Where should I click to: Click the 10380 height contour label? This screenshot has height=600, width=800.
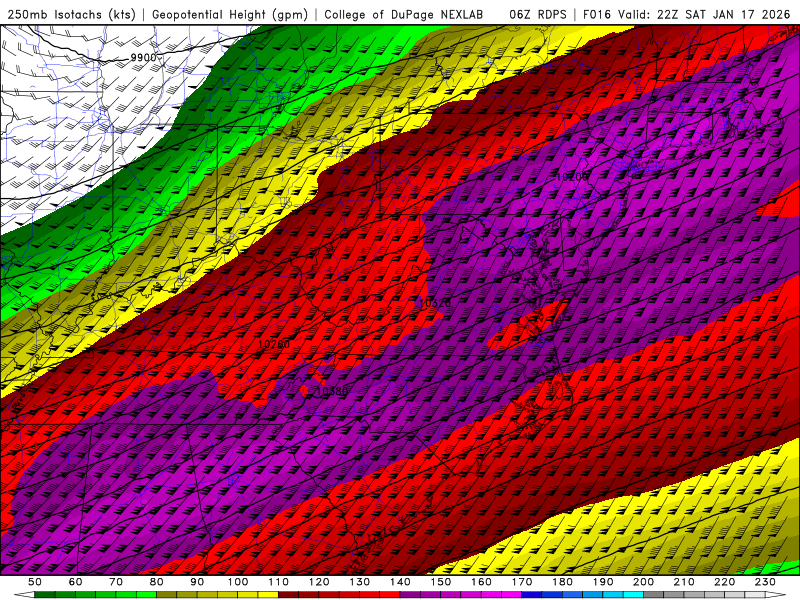tap(332, 391)
